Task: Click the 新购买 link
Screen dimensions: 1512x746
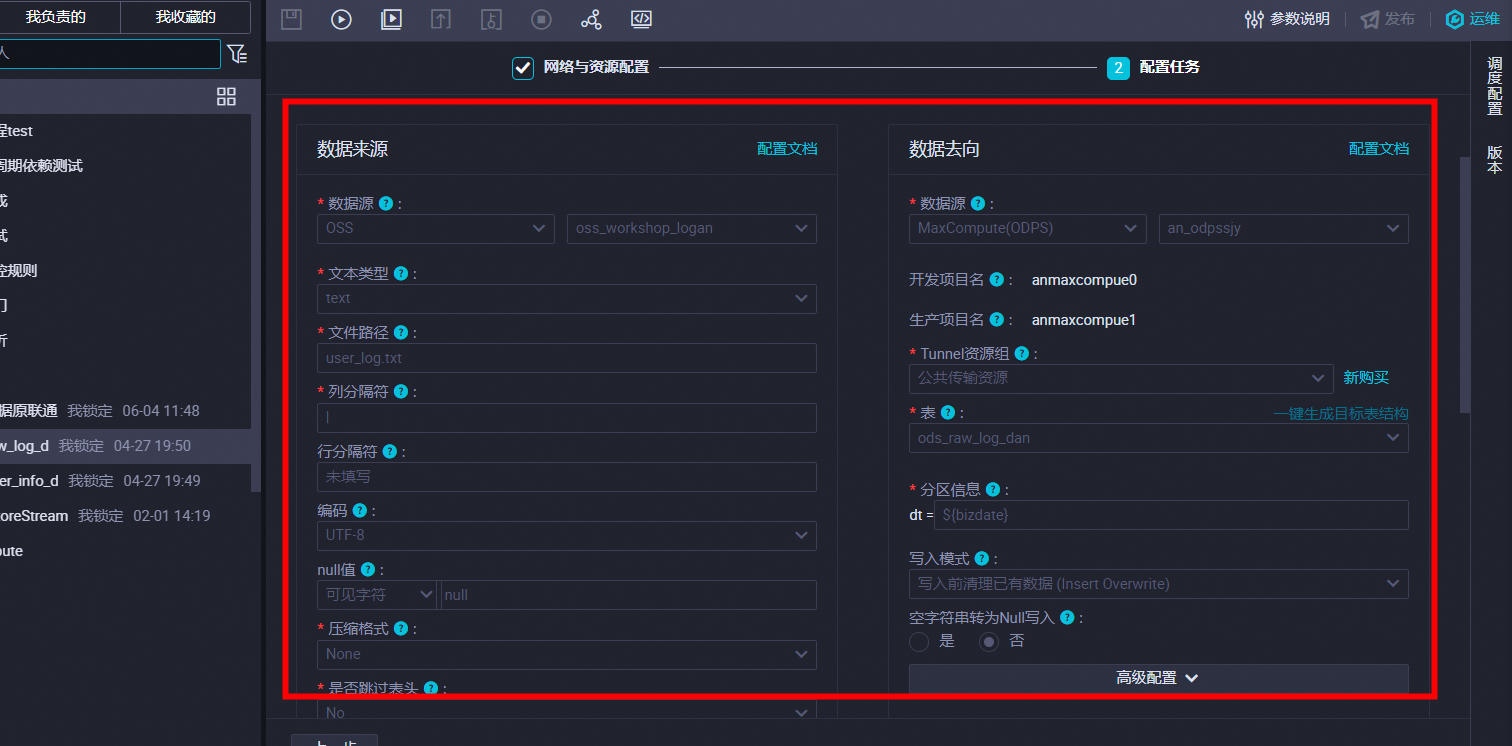Action: [1366, 378]
